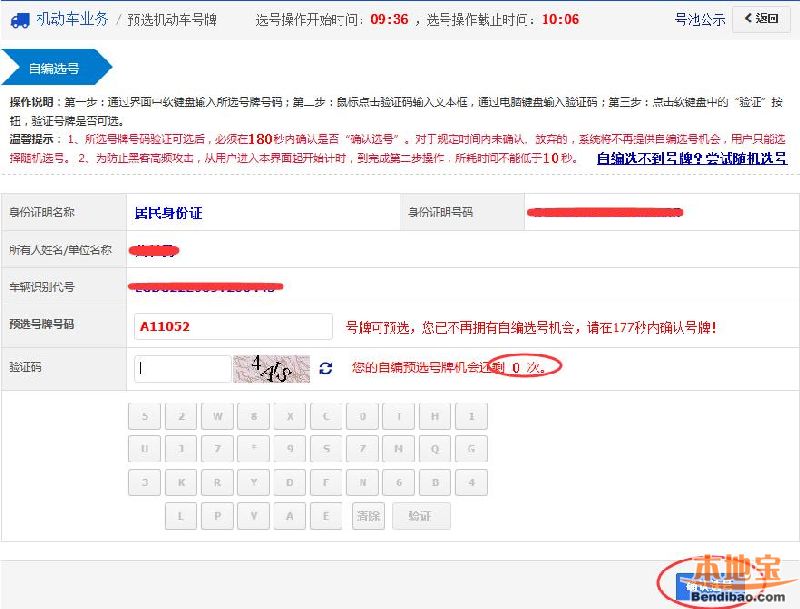Tap the Q key on soft keyboard

click(x=435, y=449)
